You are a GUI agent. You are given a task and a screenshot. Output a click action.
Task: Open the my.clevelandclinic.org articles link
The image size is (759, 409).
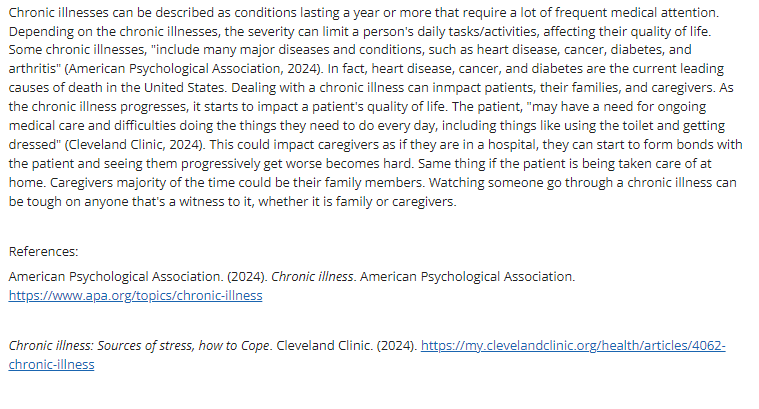click(573, 346)
